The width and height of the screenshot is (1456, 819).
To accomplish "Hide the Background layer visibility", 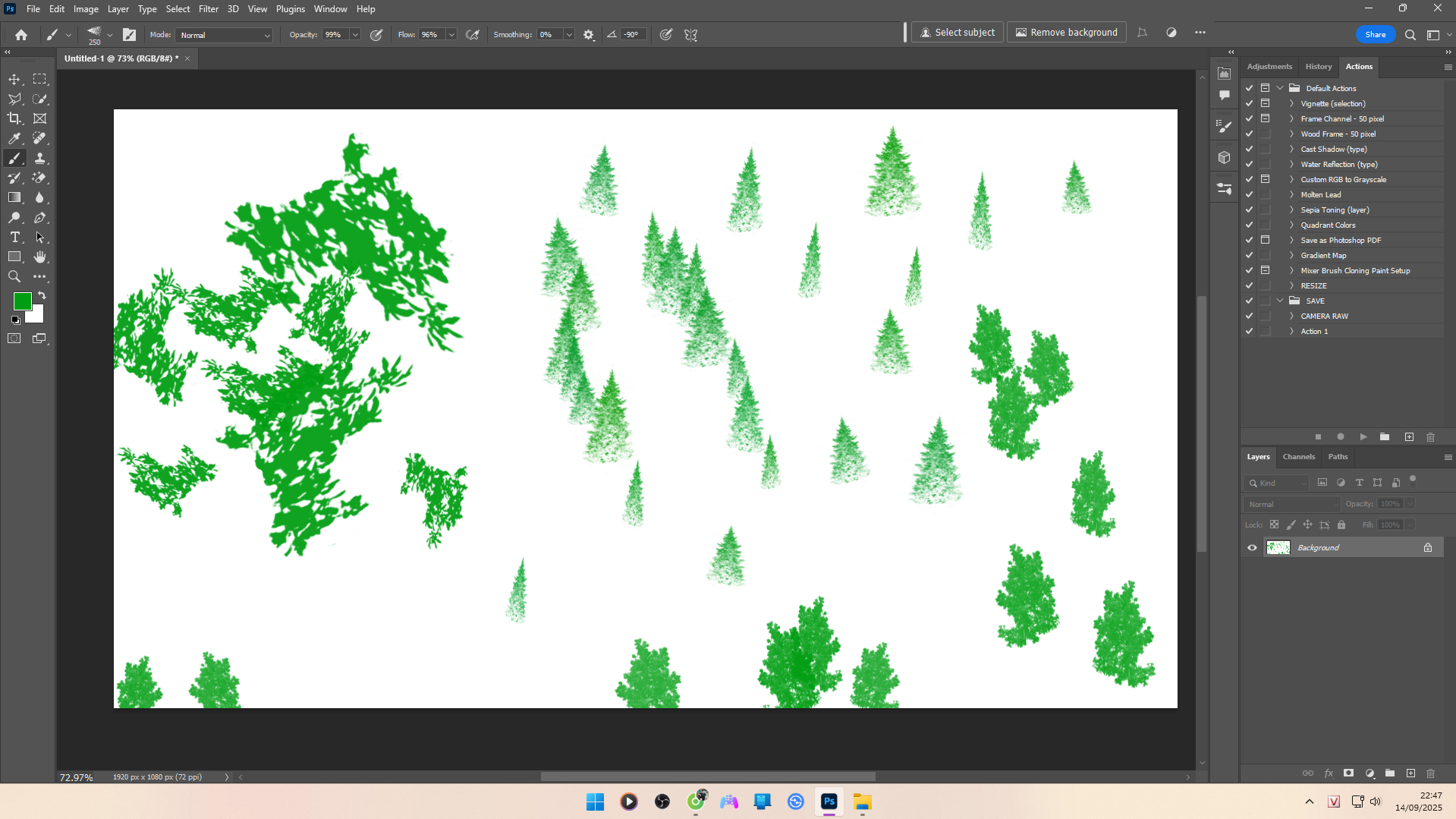I will click(x=1252, y=548).
